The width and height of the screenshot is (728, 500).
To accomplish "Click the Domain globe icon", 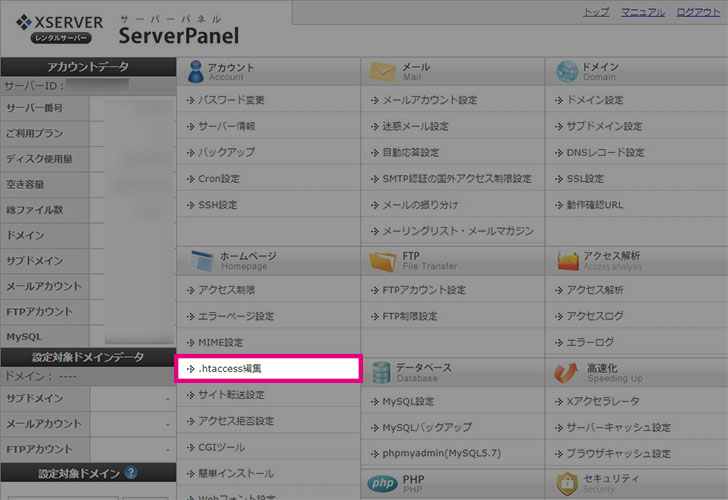I will click(x=566, y=72).
